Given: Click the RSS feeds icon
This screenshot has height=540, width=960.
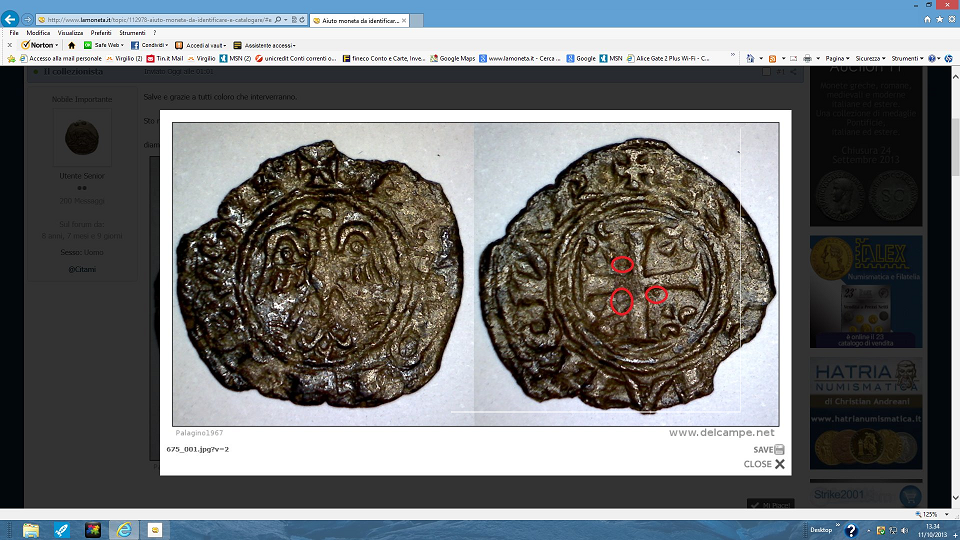Looking at the screenshot, I should point(773,59).
